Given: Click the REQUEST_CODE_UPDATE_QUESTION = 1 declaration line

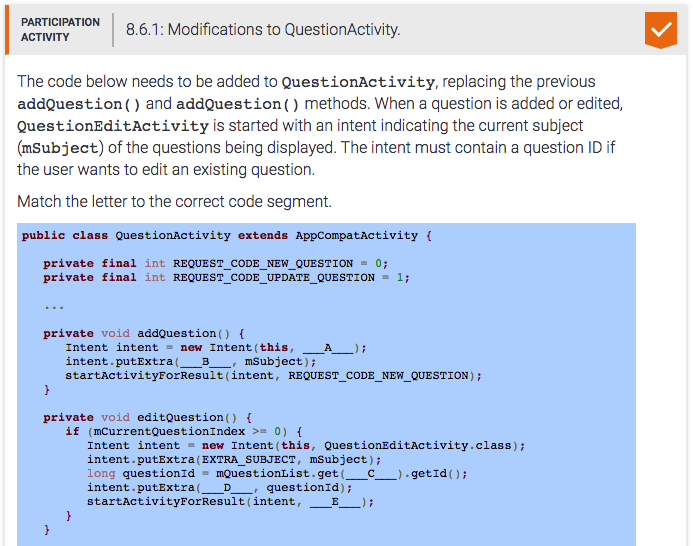Looking at the screenshot, I should click(x=226, y=278).
